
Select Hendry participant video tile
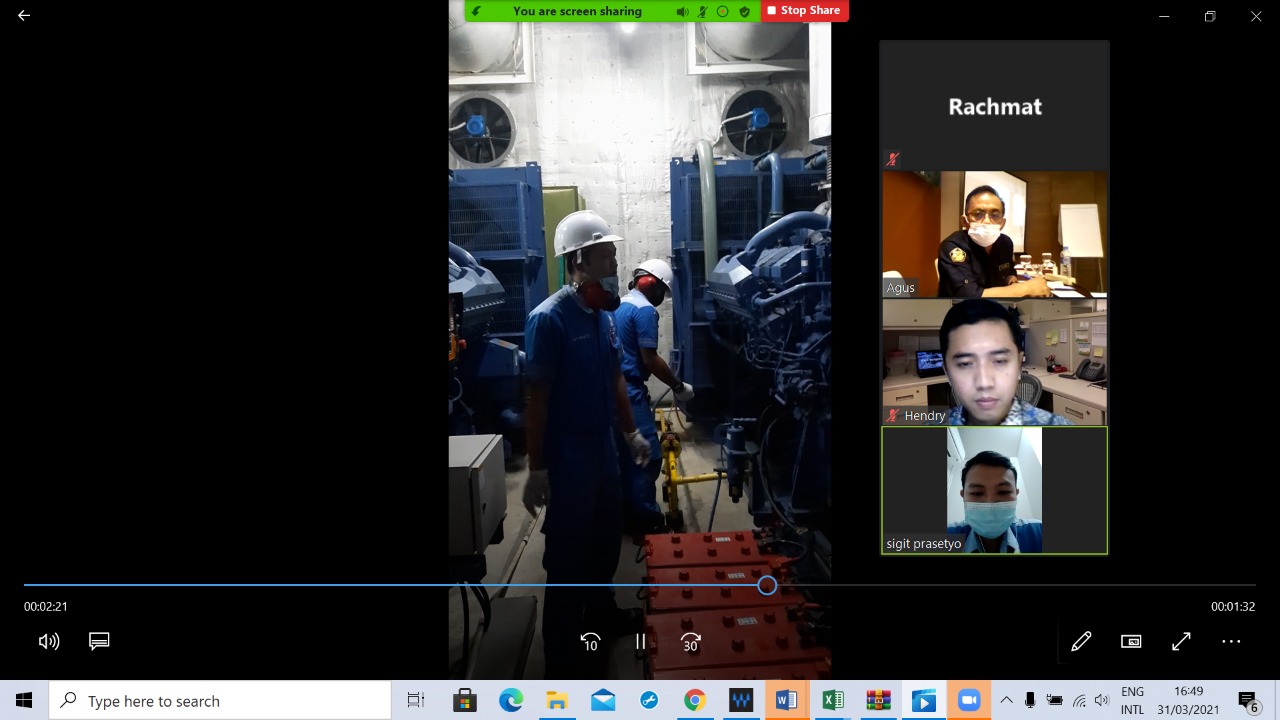(995, 362)
